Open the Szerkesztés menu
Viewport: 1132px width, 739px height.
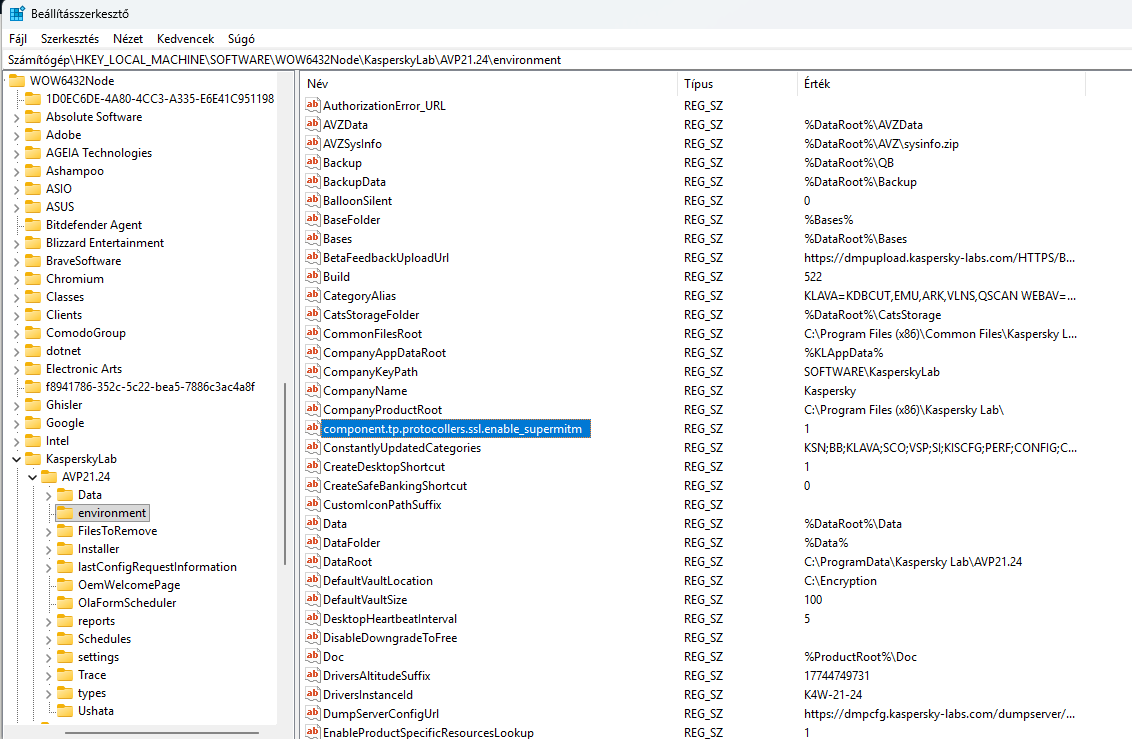pos(70,39)
